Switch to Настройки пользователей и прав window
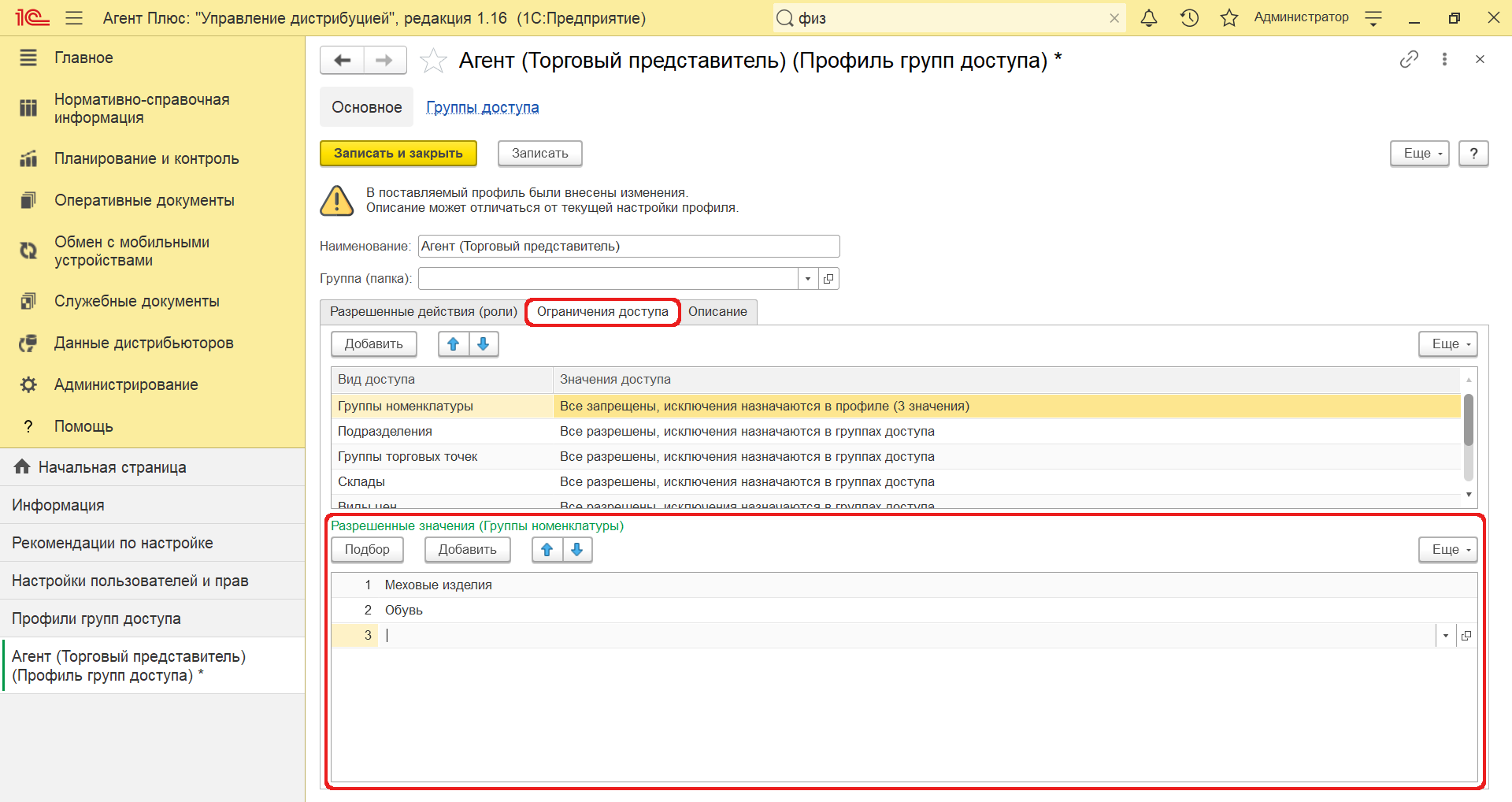Viewport: 1512px width, 802px height. 152,581
